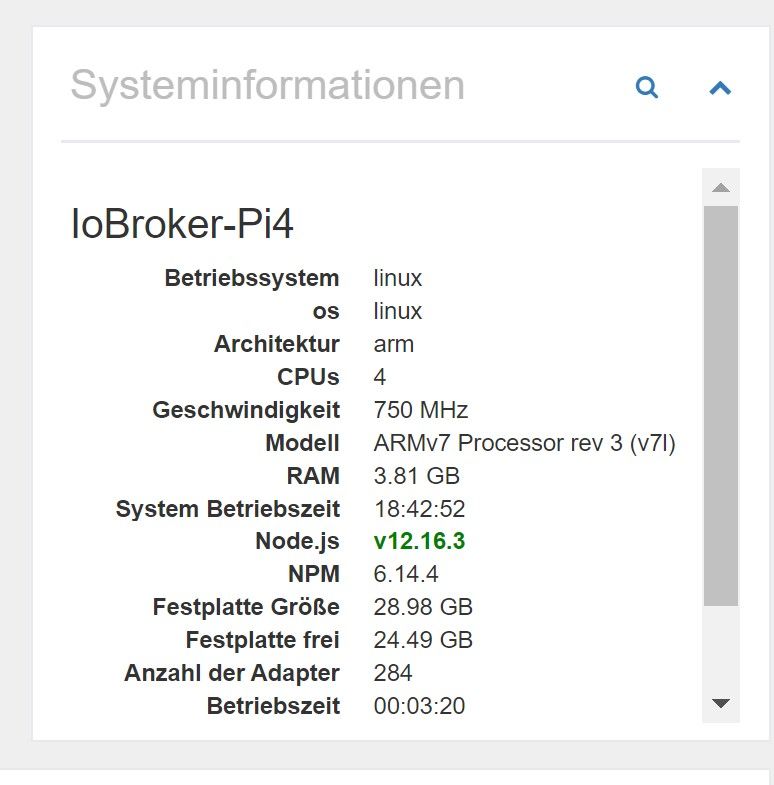
Task: Click the NPM version 6.14.4
Action: [406, 574]
